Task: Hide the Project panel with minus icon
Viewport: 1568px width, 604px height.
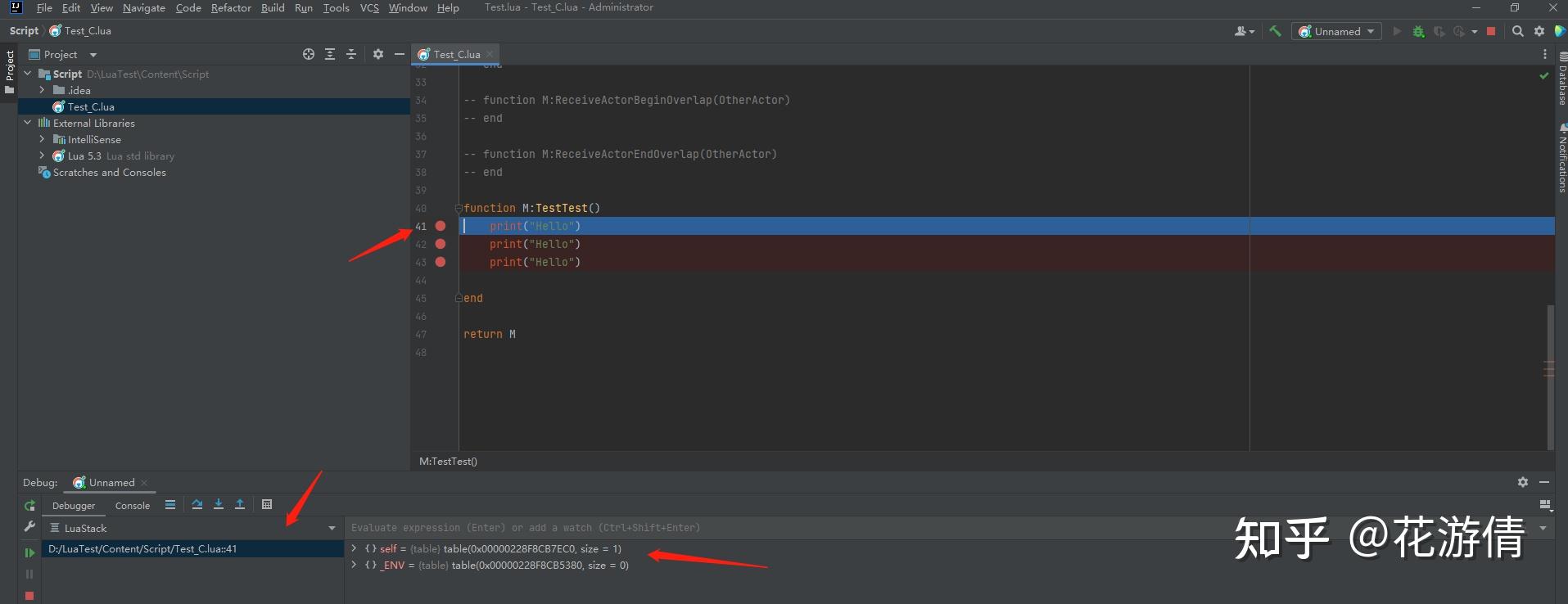Action: 400,54
